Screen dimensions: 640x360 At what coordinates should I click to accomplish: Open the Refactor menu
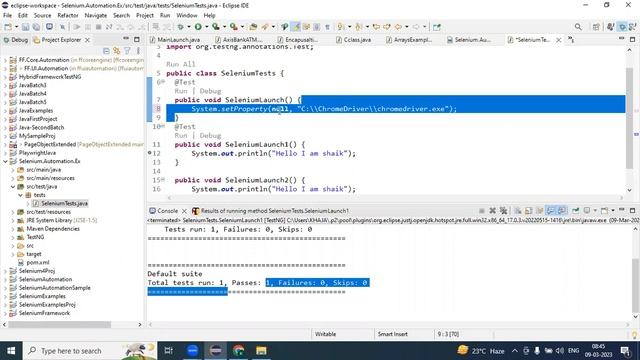(x=68, y=15)
